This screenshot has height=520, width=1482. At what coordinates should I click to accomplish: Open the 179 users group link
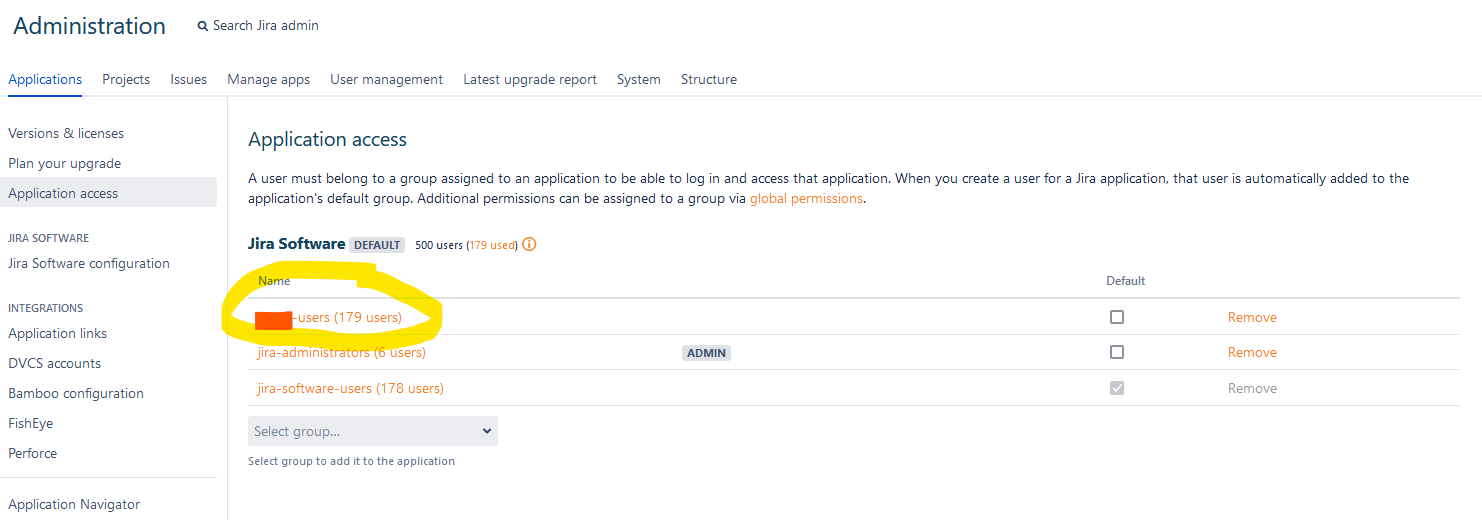[329, 317]
